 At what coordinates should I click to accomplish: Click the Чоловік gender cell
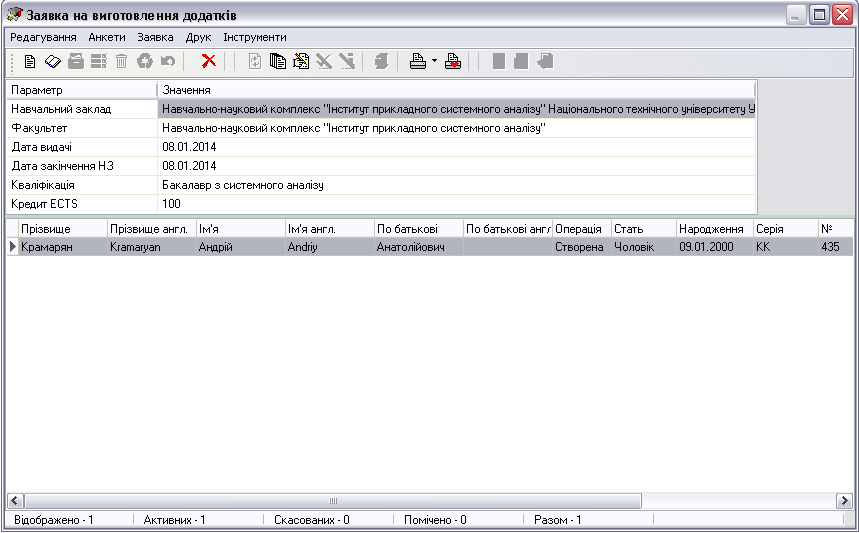(644, 247)
